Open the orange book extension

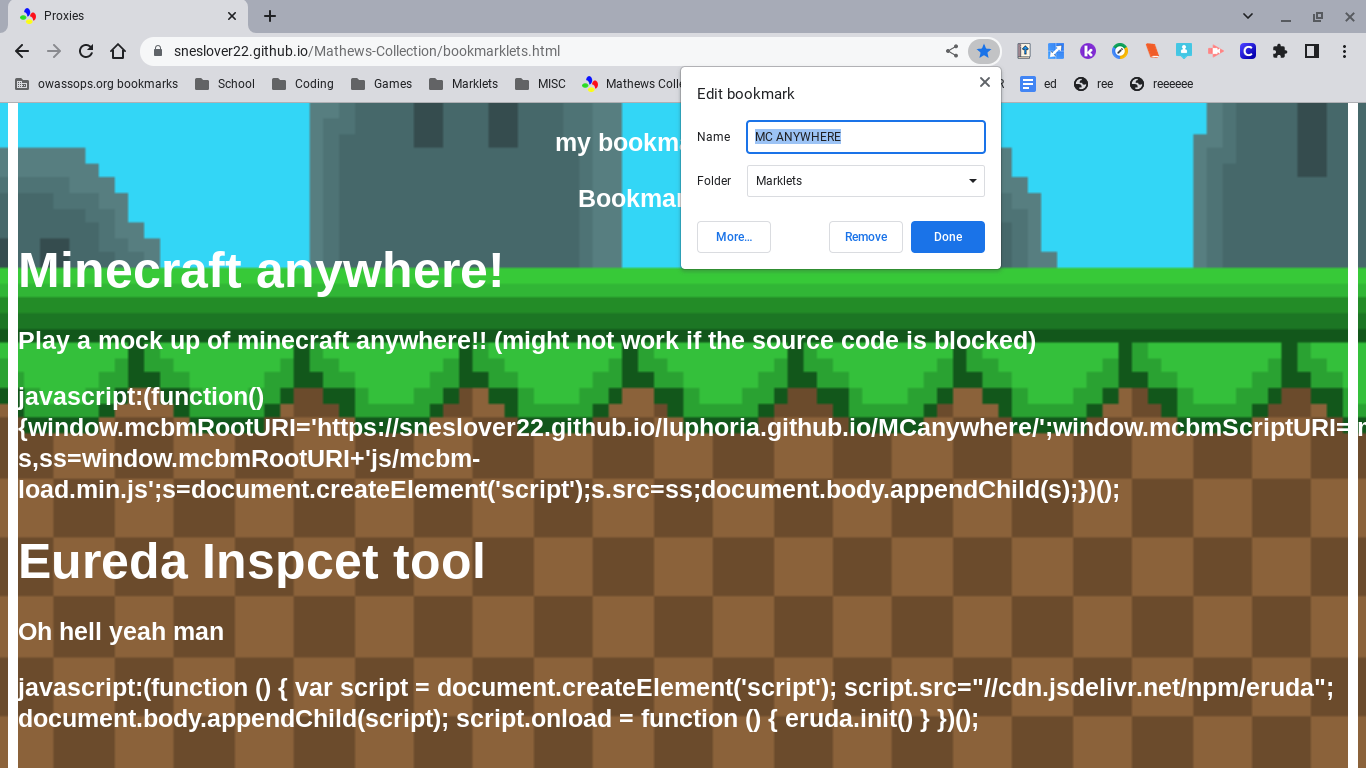click(x=1152, y=51)
